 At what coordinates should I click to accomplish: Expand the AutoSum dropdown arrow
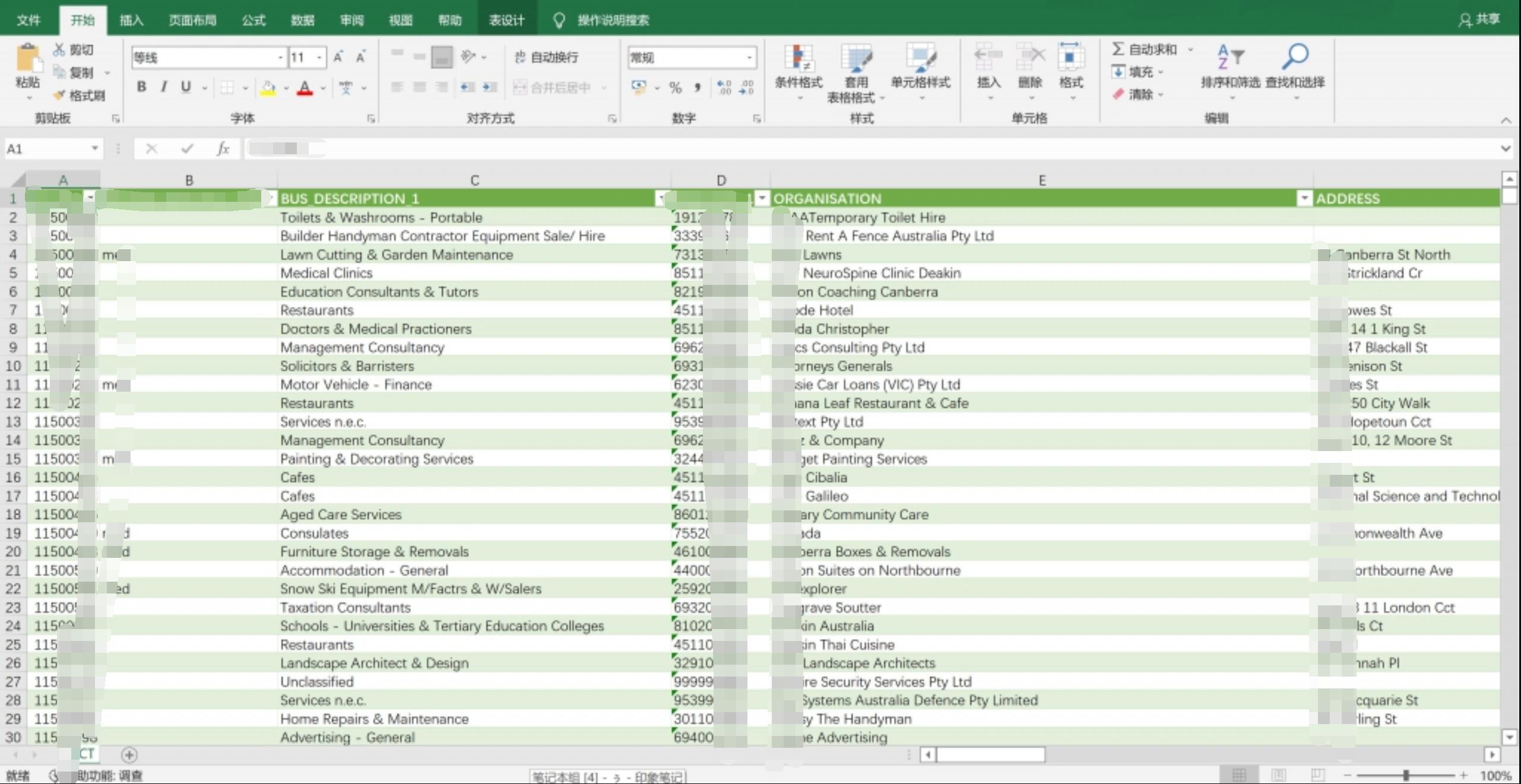pos(1190,49)
